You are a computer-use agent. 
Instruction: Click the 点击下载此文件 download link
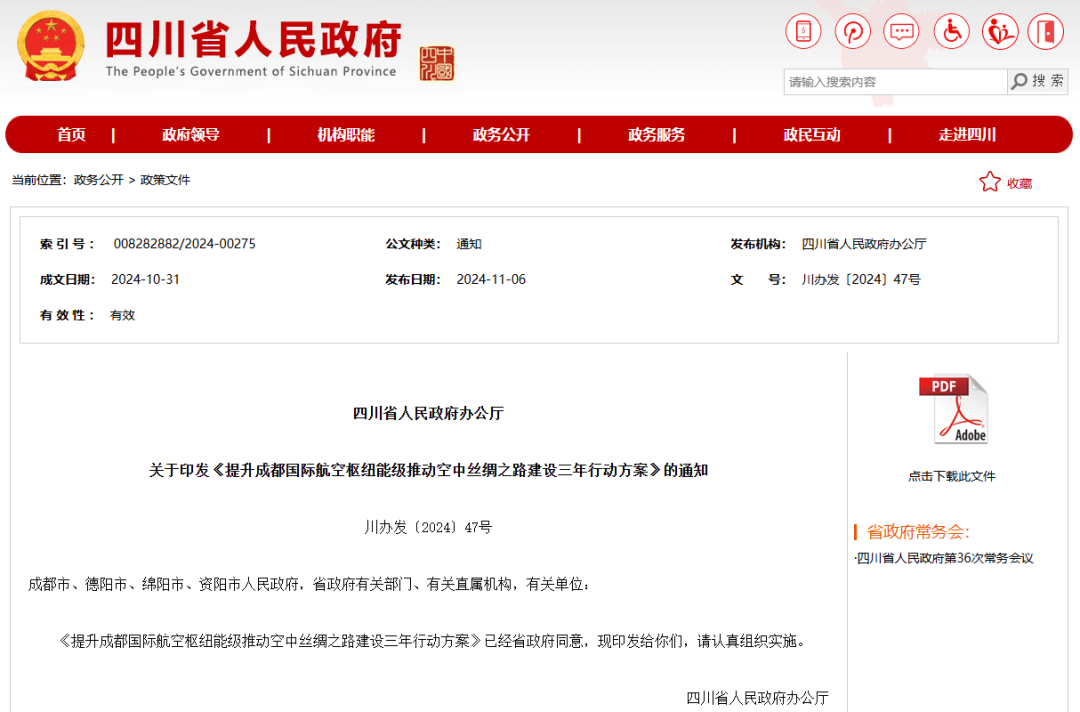pos(953,475)
